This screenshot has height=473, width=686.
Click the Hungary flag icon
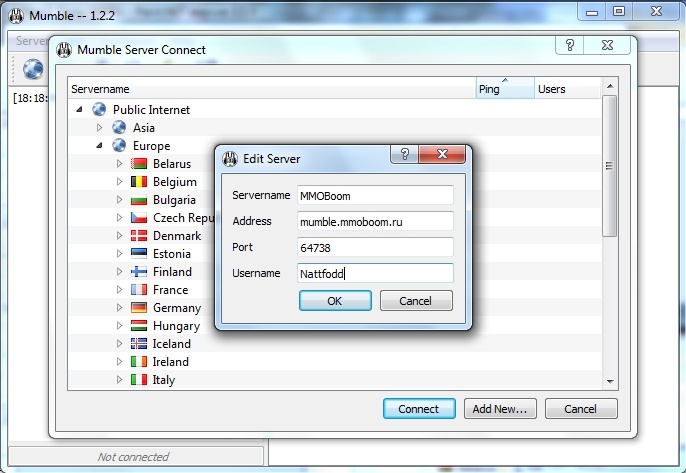pos(139,326)
